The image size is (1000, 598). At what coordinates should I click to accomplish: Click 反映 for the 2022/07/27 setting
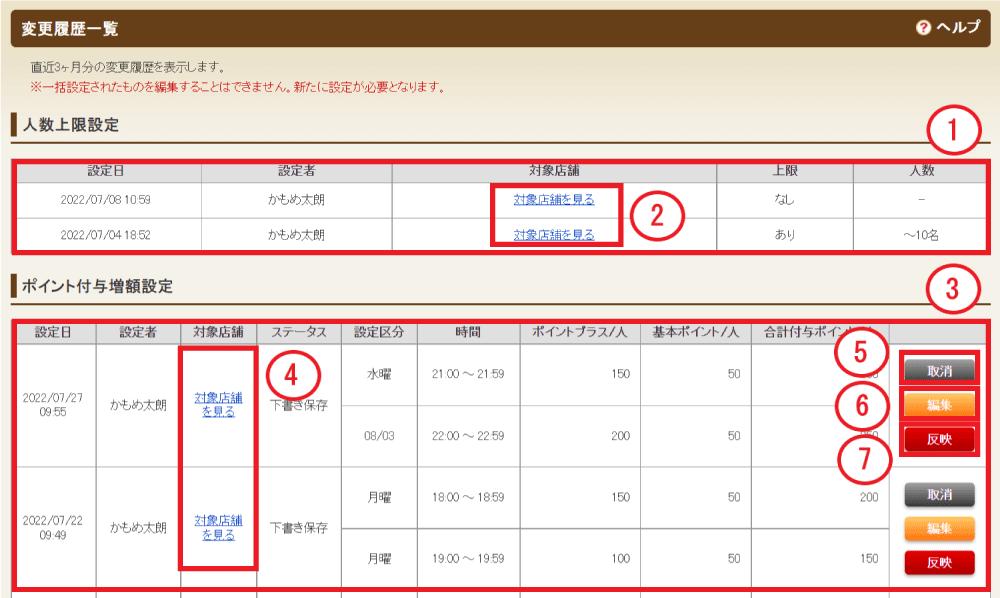pyautogui.click(x=939, y=439)
